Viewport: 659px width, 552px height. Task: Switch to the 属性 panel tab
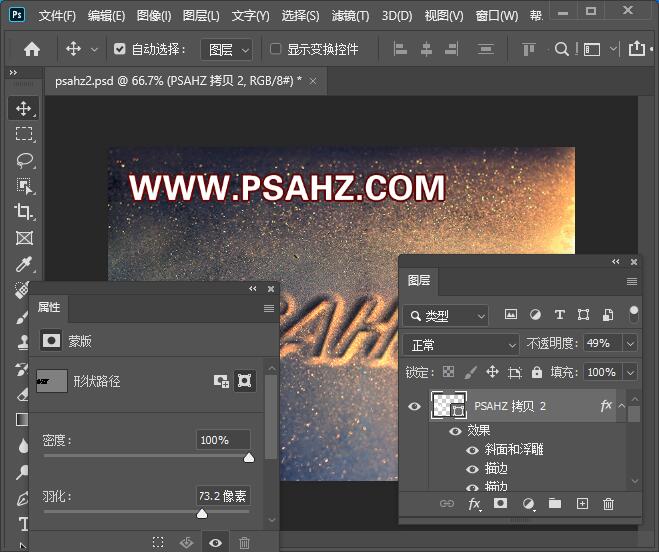click(x=49, y=307)
